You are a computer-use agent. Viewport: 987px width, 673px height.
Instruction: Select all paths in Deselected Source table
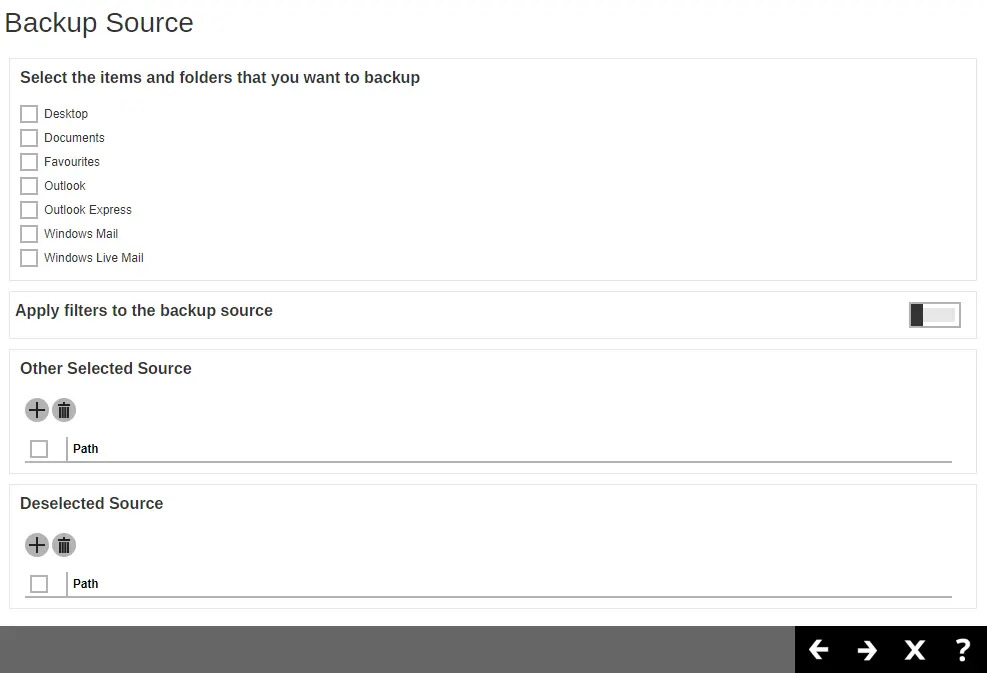pyautogui.click(x=39, y=584)
